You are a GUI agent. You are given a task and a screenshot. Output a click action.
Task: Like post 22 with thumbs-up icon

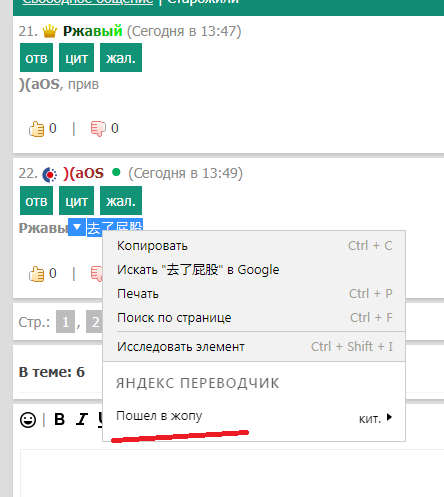pyautogui.click(x=36, y=274)
